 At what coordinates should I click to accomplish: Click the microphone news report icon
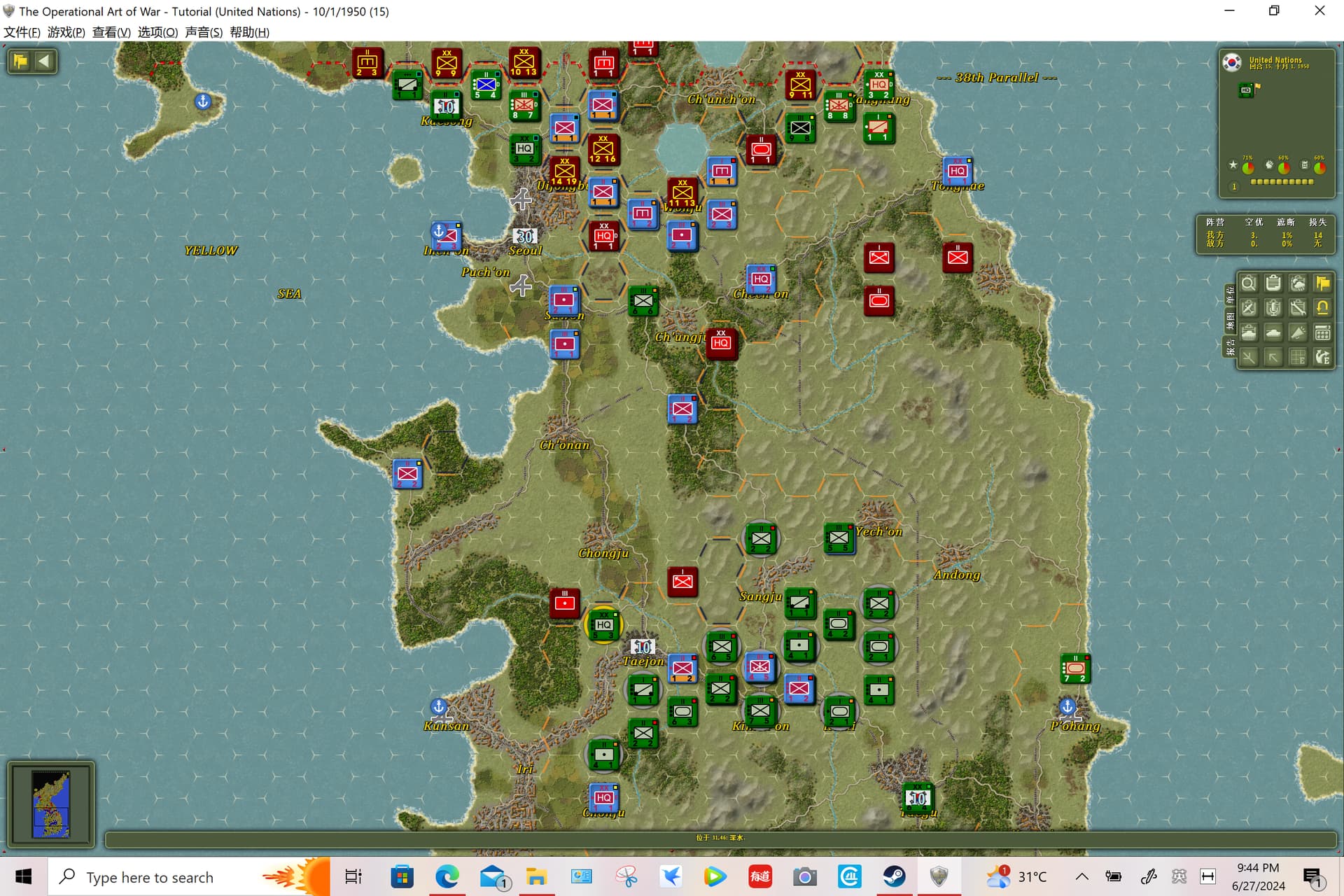coord(1273,308)
